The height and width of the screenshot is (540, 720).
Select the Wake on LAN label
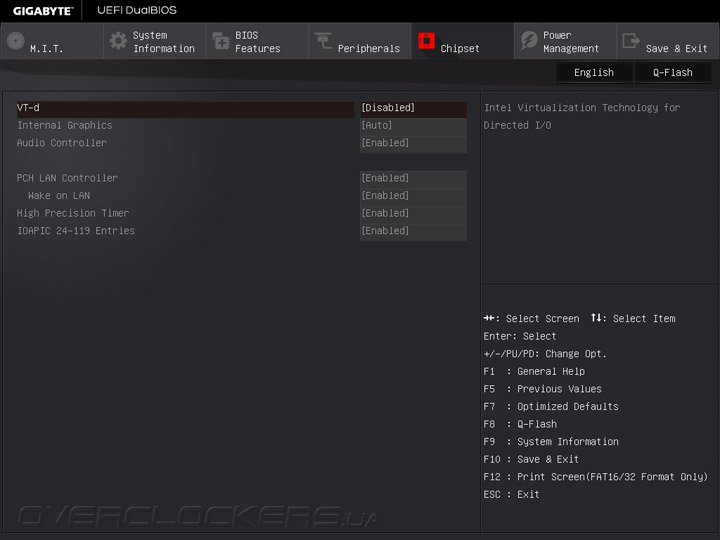click(59, 196)
